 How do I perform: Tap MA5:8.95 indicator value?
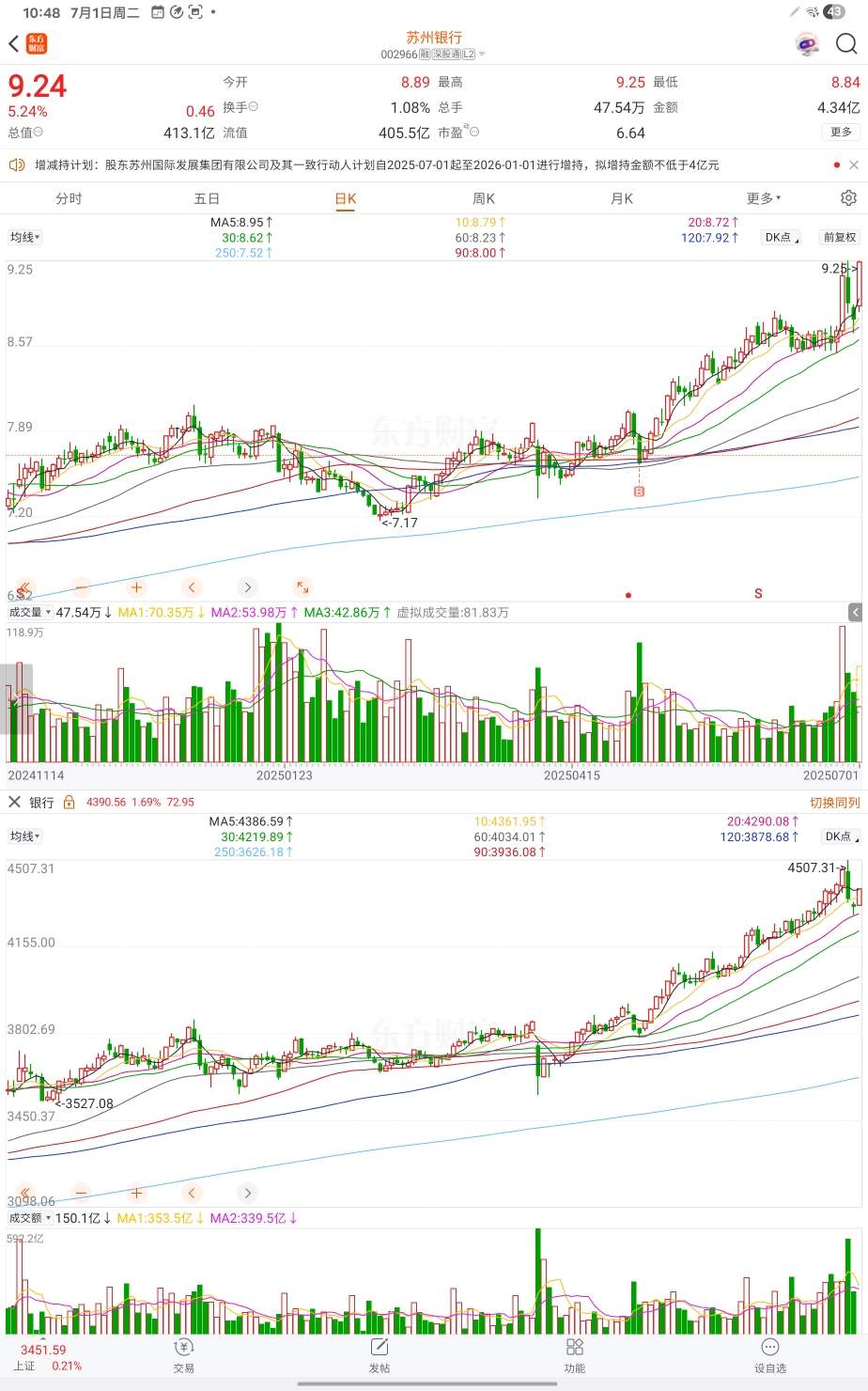241,223
